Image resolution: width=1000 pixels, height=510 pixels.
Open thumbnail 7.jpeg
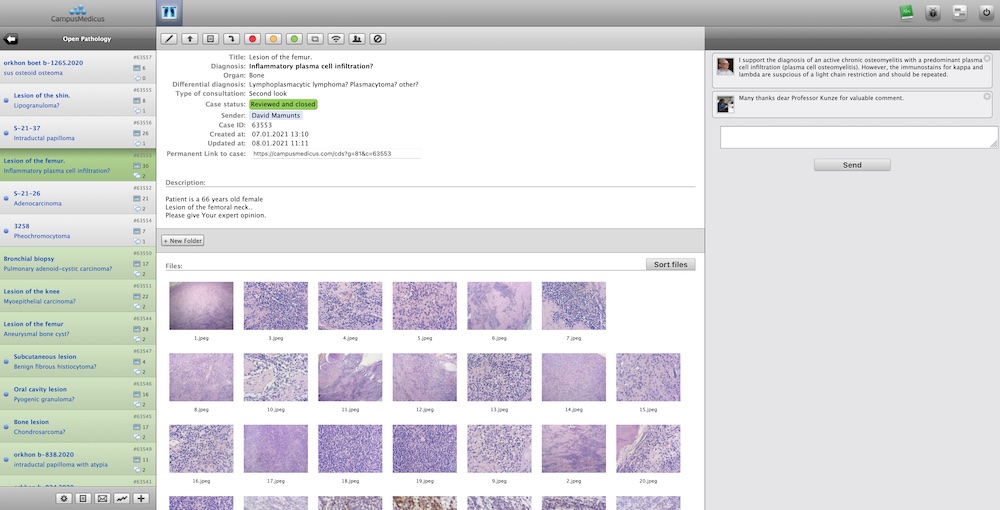[x=573, y=306]
